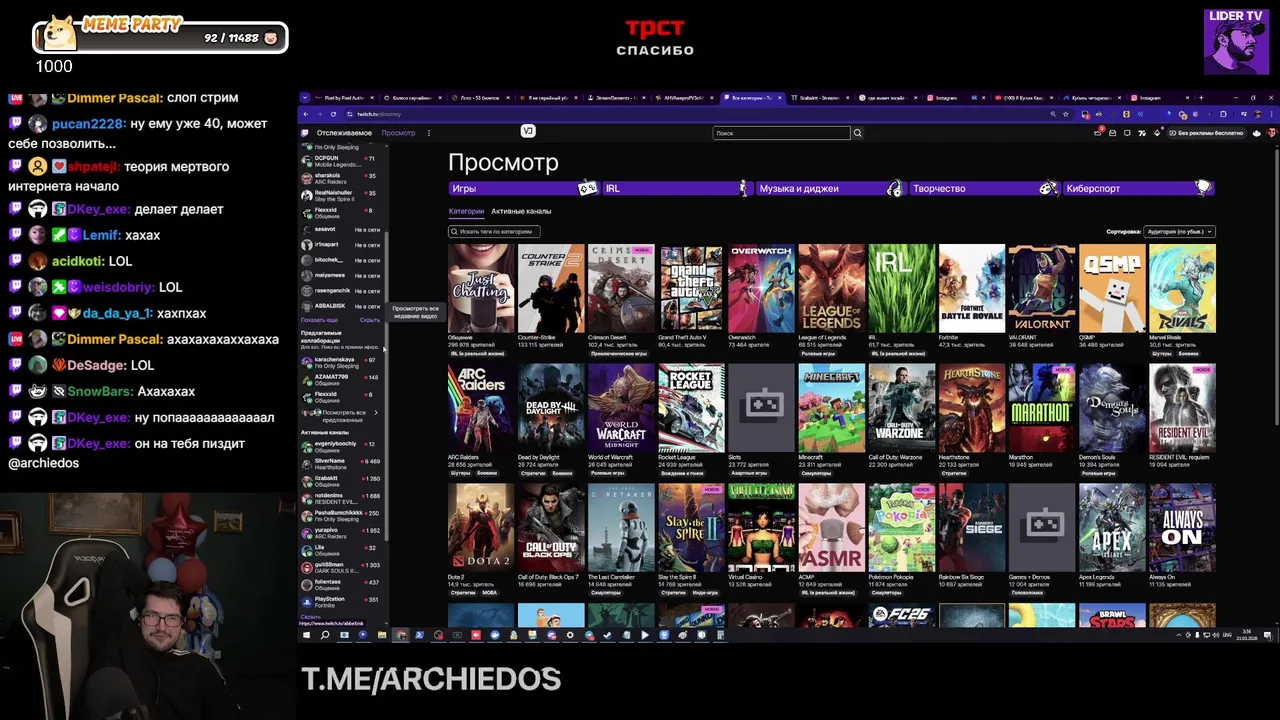Open the user avatar menu
The width and height of the screenshot is (1280, 720).
pyautogui.click(x=1271, y=133)
